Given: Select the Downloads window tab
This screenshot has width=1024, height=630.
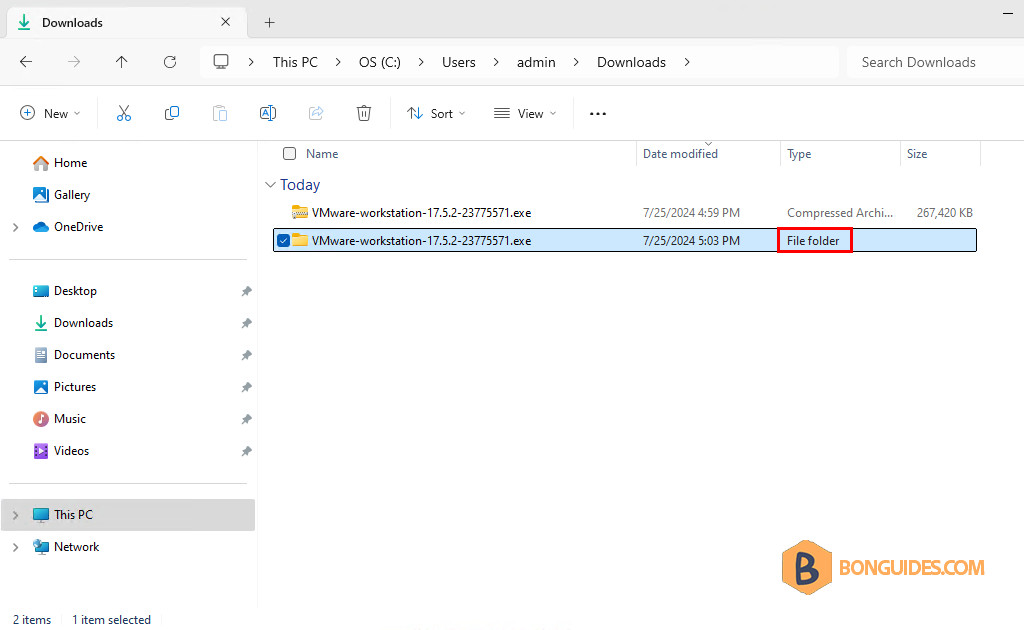Looking at the screenshot, I should tap(127, 23).
